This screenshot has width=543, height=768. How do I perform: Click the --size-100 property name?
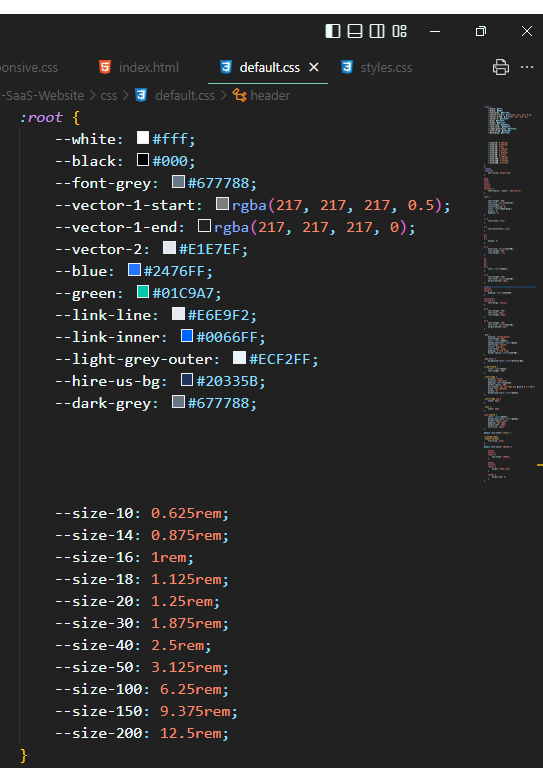tap(98, 690)
